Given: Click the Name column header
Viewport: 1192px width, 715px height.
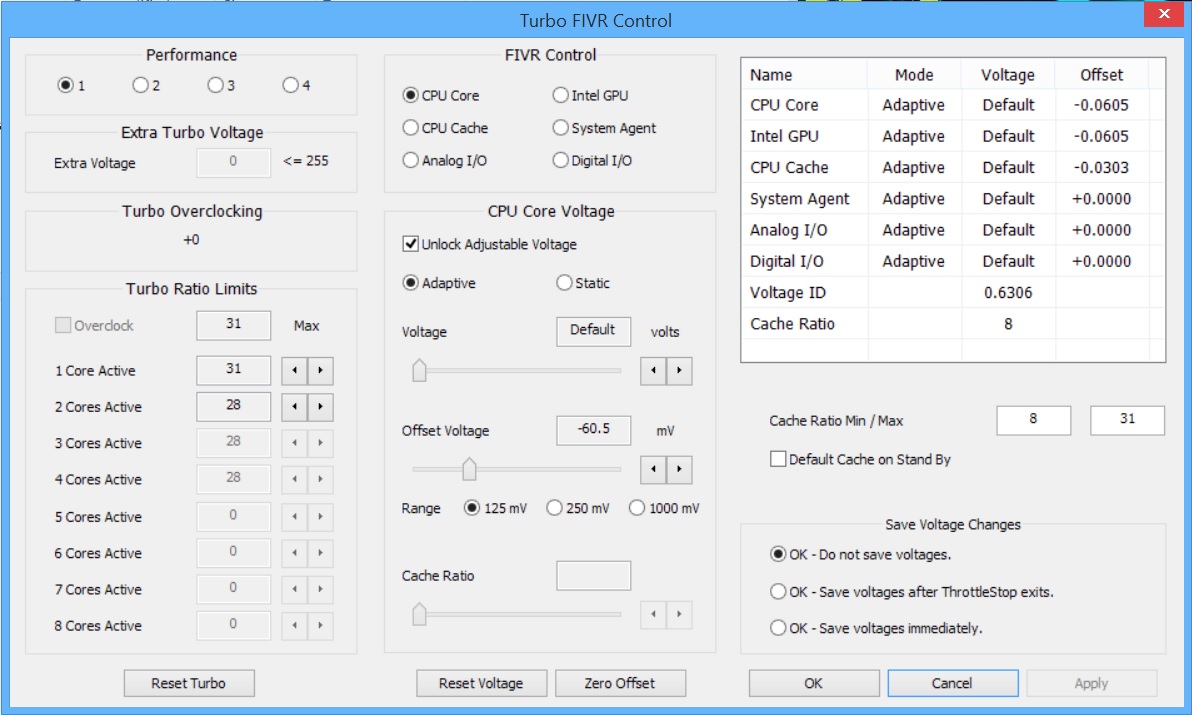Looking at the screenshot, I should click(804, 74).
